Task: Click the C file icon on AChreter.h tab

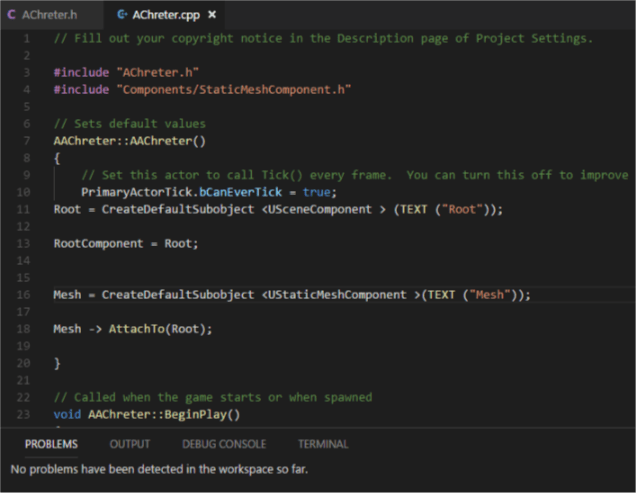Action: (x=12, y=15)
